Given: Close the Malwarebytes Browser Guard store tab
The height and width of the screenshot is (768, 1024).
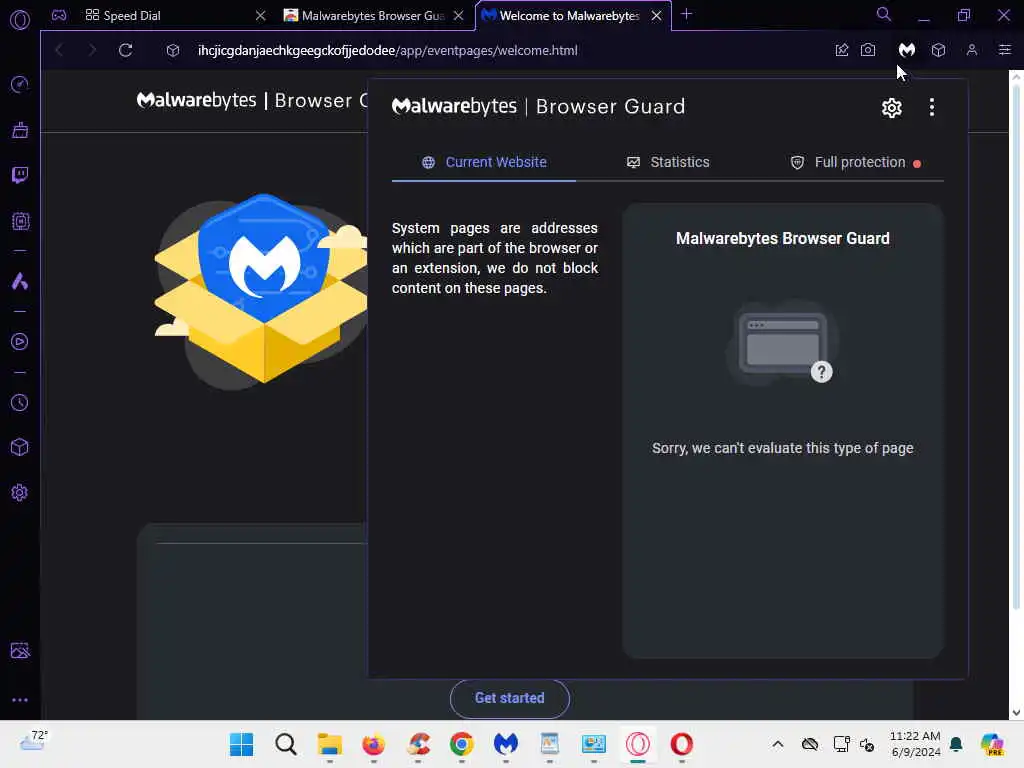Looking at the screenshot, I should pyautogui.click(x=459, y=15).
